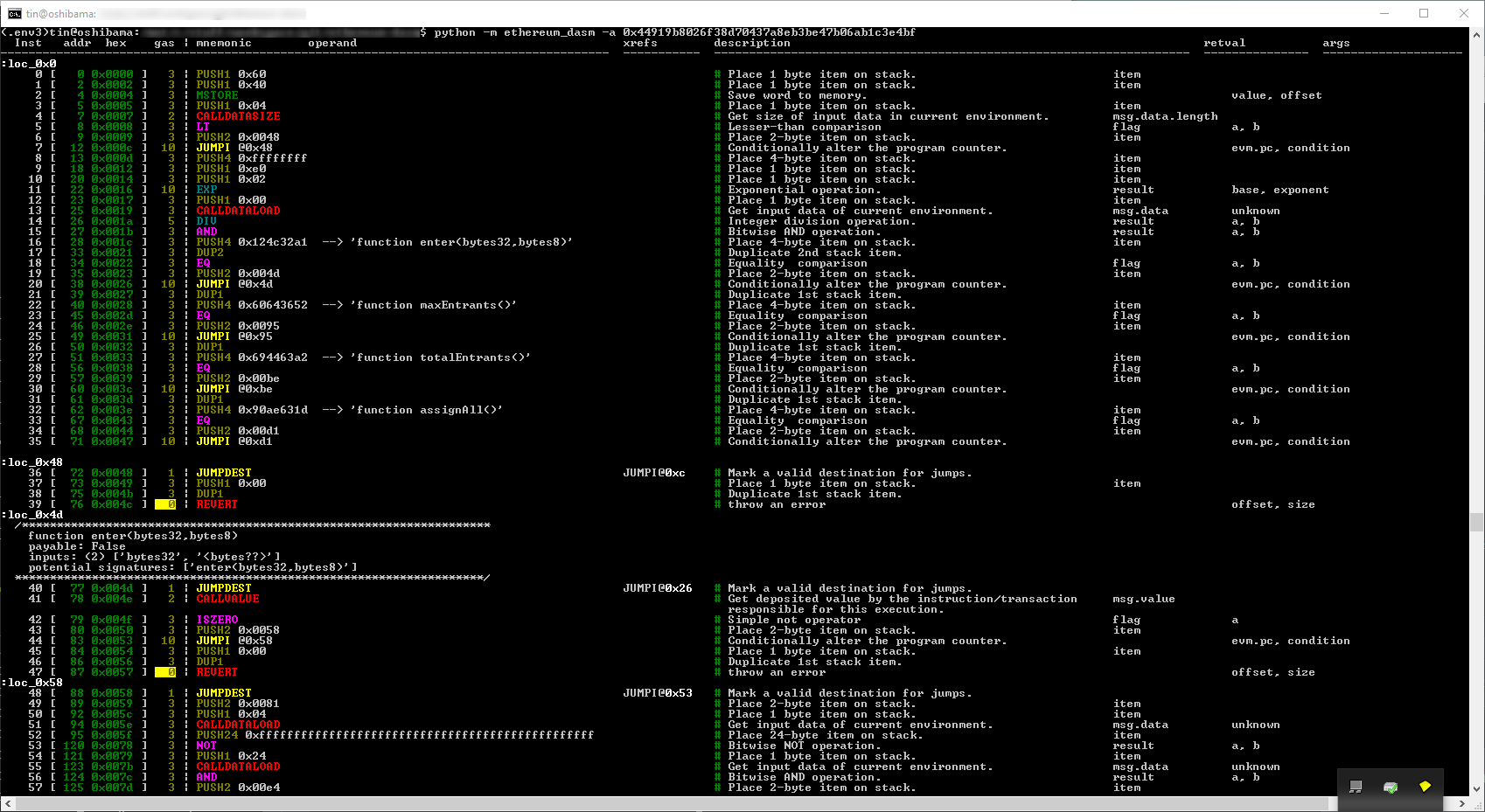Viewport: 1485px width, 812px height.
Task: Click the loc_0x4d block label
Action: [x=35, y=515]
